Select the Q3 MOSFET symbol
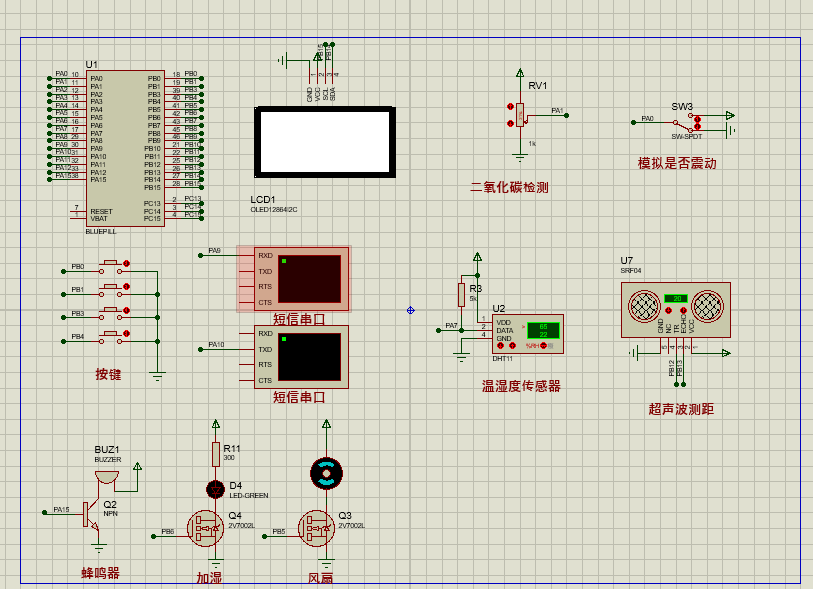813x589 pixels. pos(316,528)
